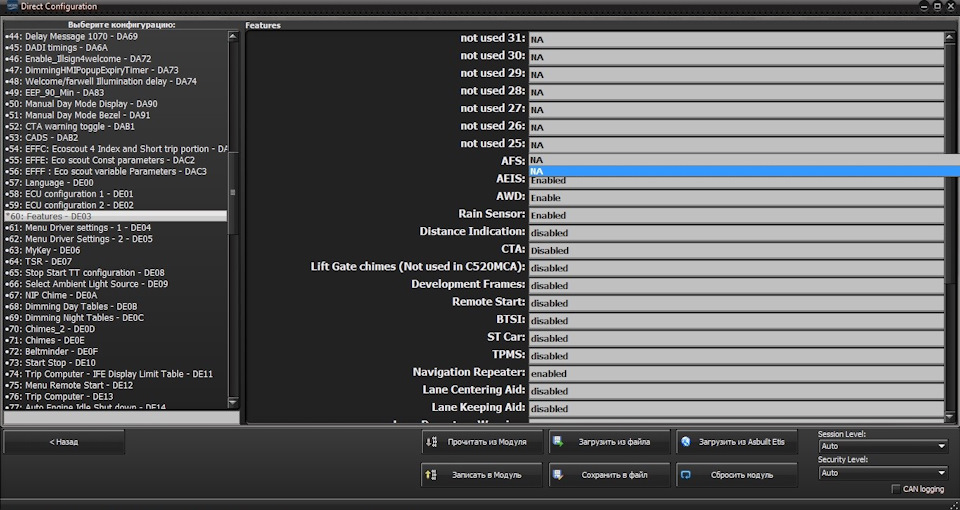The image size is (960, 510).
Task: Select 61: Menu Driver settings - 1
Action: click(x=116, y=228)
